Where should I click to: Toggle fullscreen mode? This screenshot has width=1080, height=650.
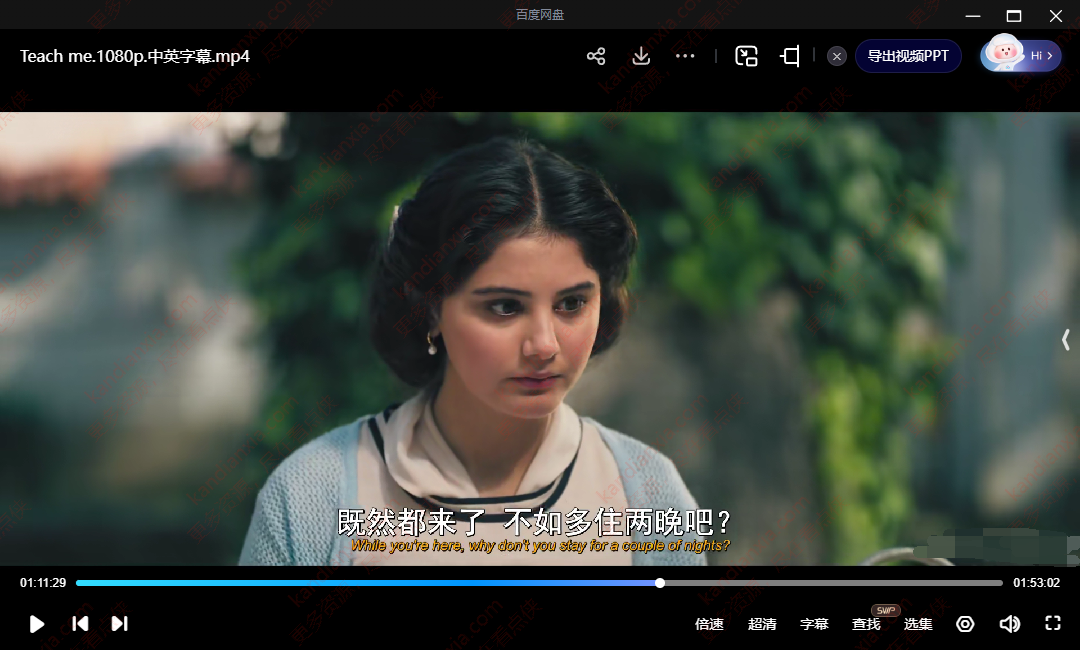point(1052,624)
